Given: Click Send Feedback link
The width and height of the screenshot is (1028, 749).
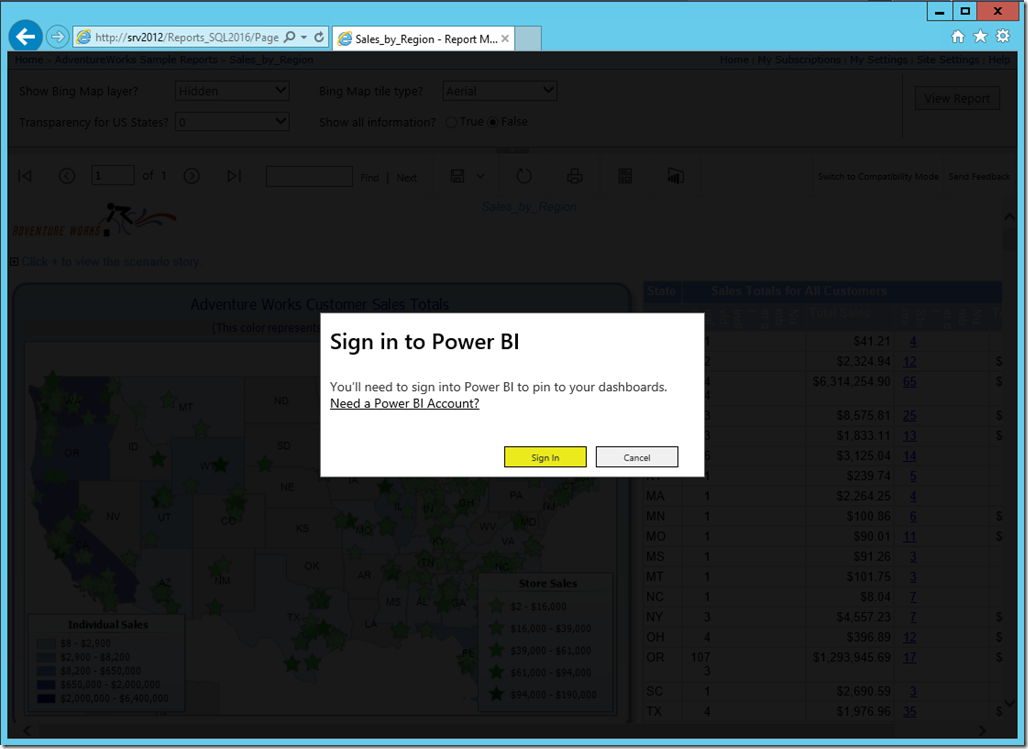Looking at the screenshot, I should [979, 176].
